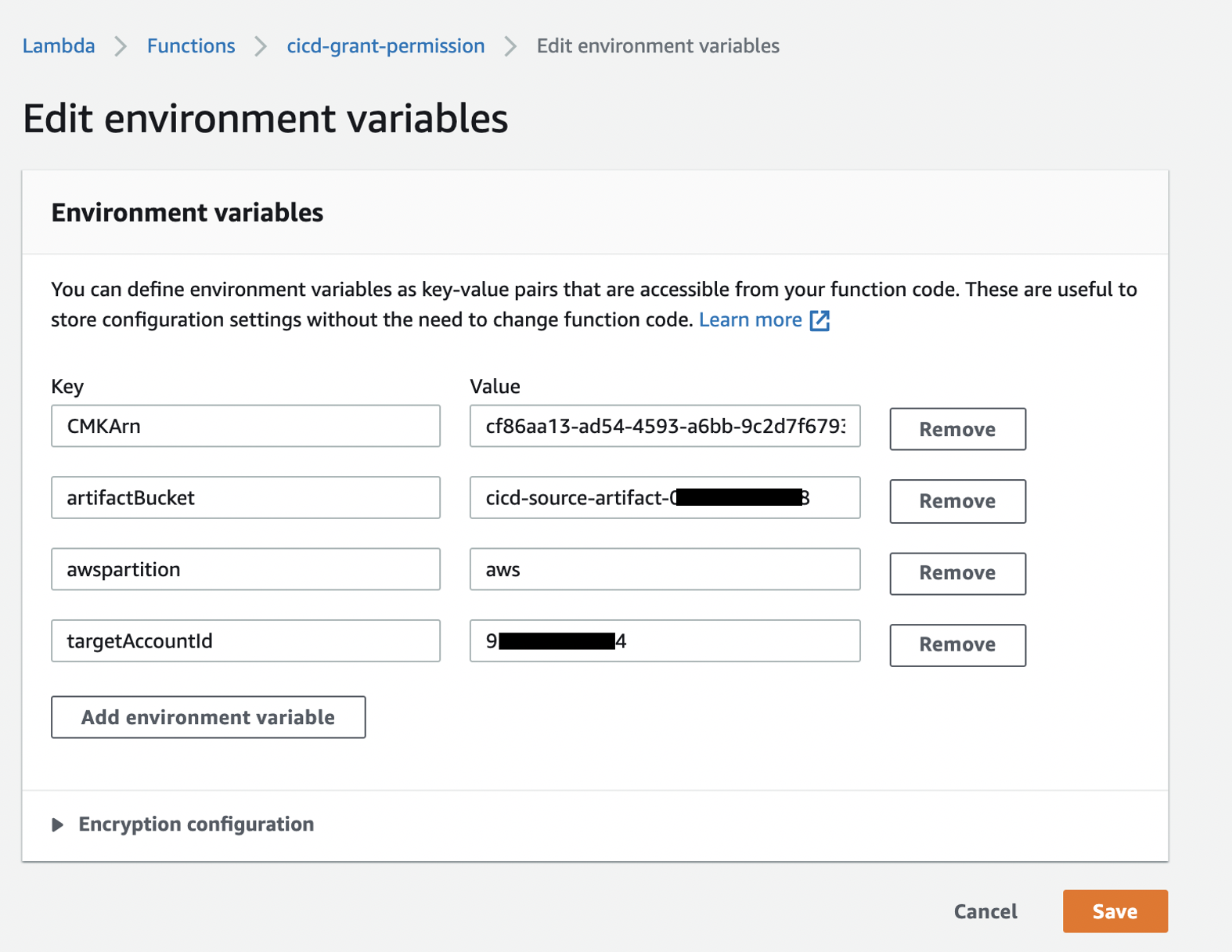Image resolution: width=1232 pixels, height=952 pixels.
Task: Focus the targetAccountId key field
Action: (246, 641)
